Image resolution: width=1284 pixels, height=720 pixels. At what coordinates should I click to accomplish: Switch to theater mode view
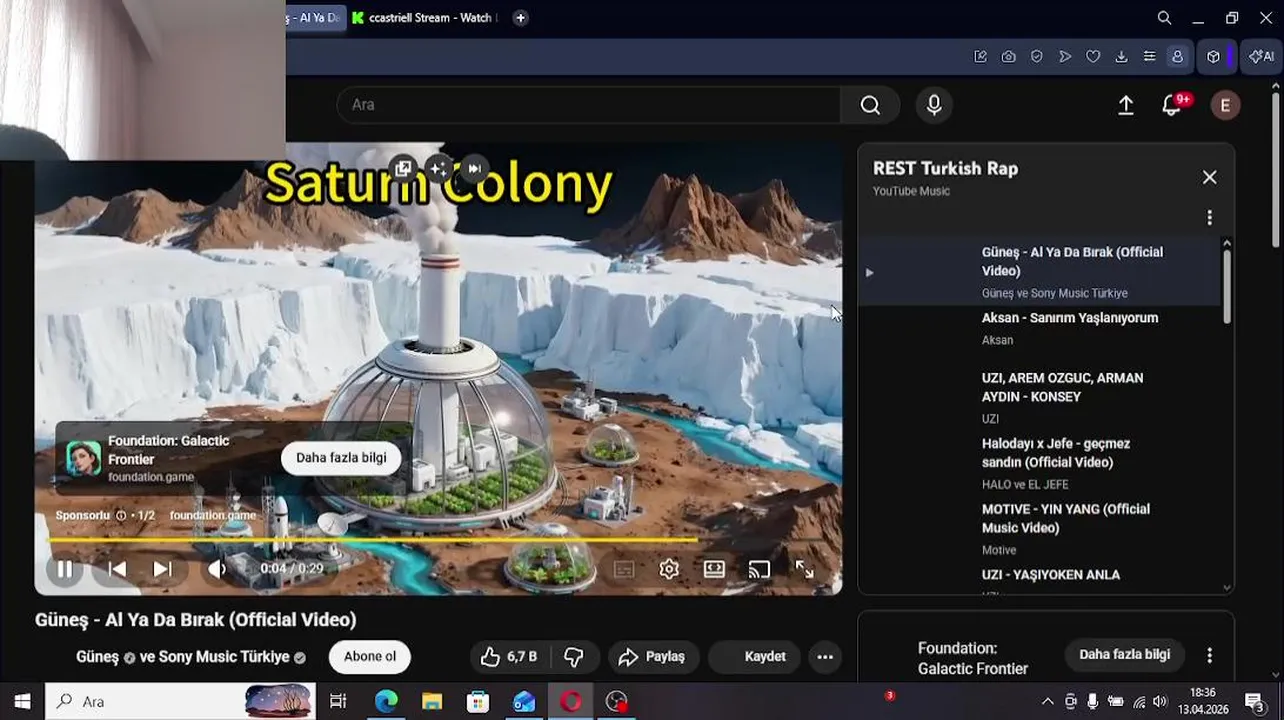click(714, 569)
